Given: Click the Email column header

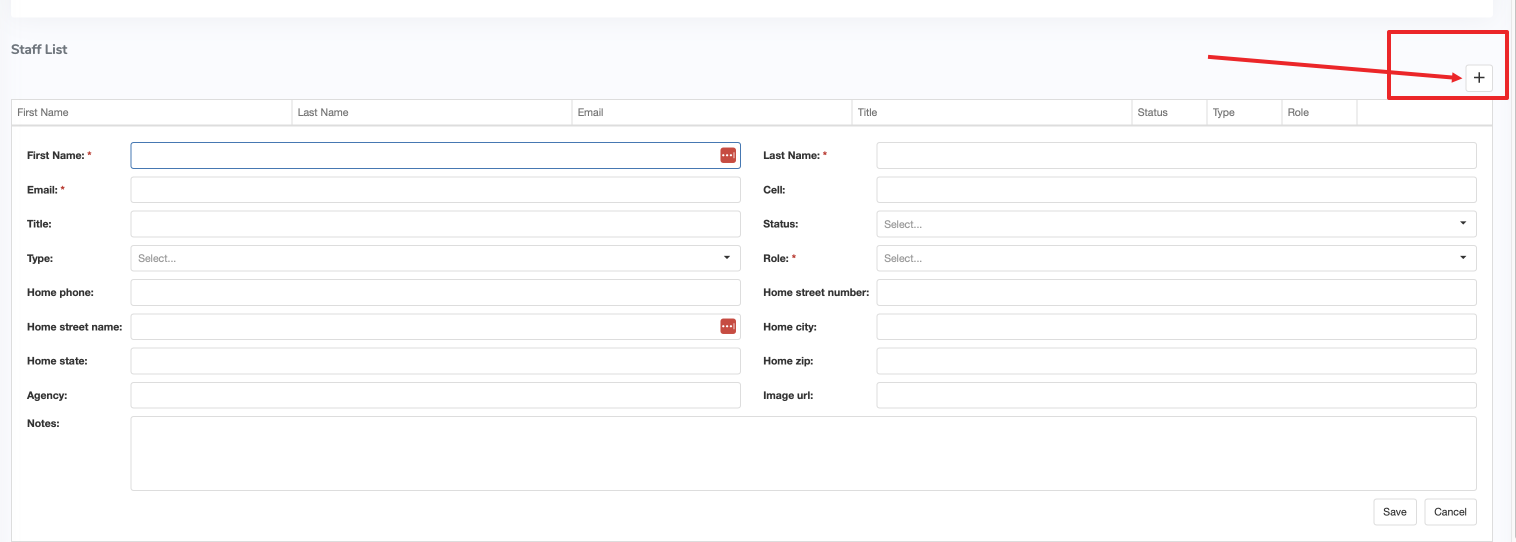Looking at the screenshot, I should pos(711,112).
